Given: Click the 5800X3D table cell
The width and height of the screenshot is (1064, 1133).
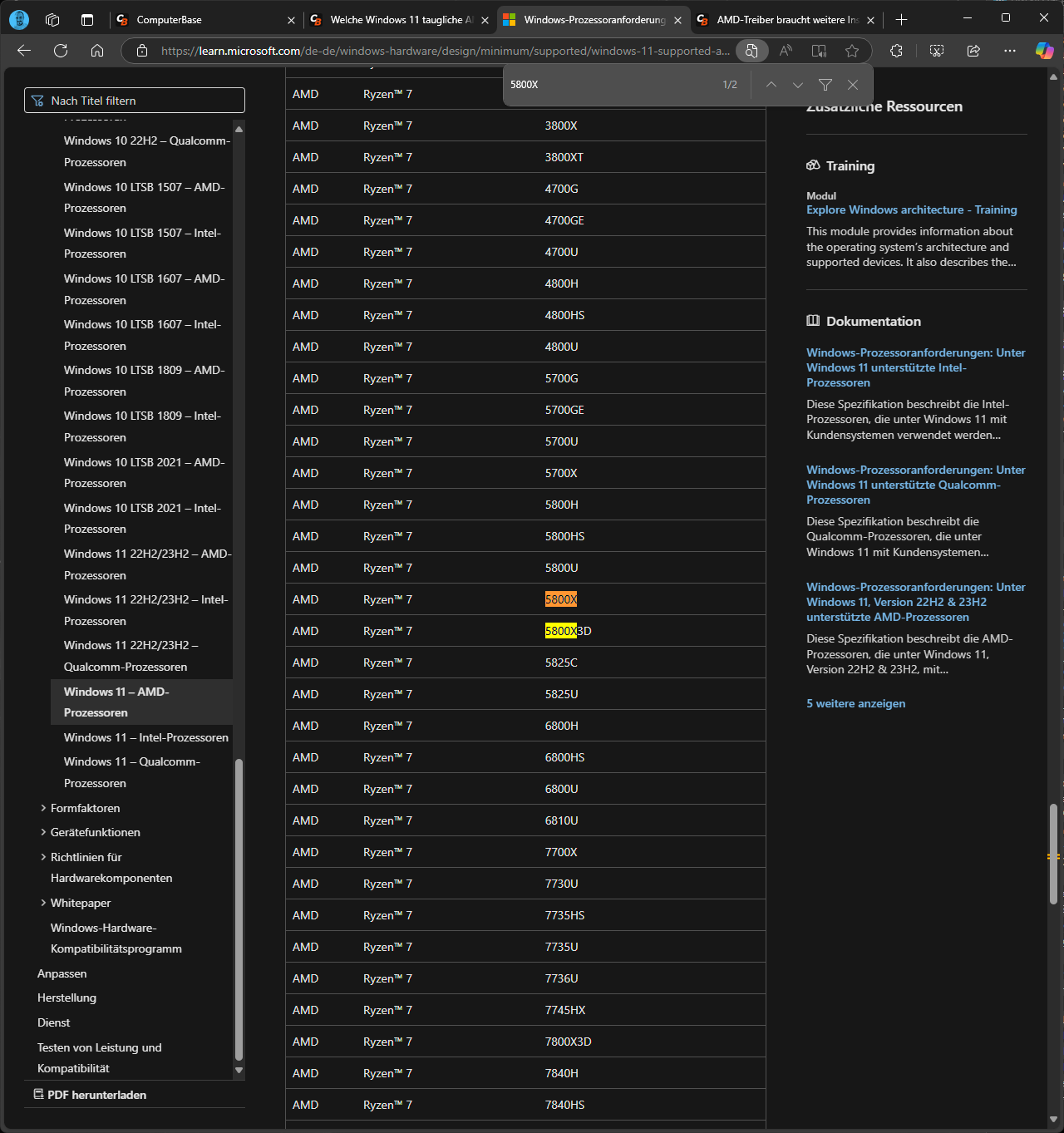Looking at the screenshot, I should click(569, 631).
